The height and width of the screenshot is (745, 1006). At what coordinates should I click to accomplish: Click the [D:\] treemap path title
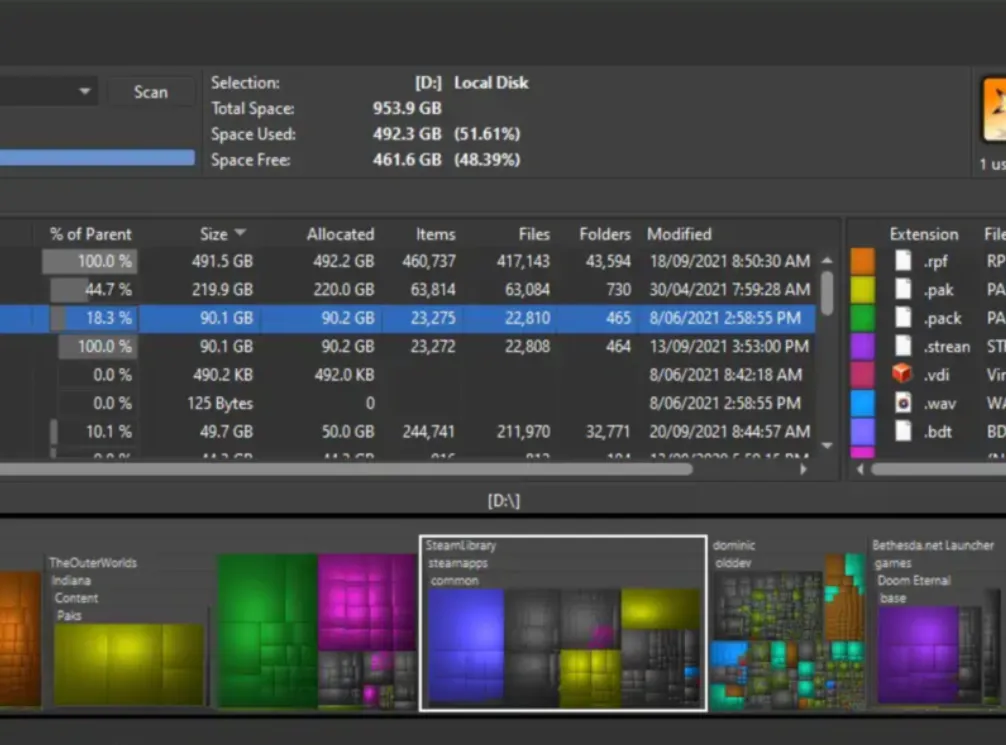pos(503,501)
